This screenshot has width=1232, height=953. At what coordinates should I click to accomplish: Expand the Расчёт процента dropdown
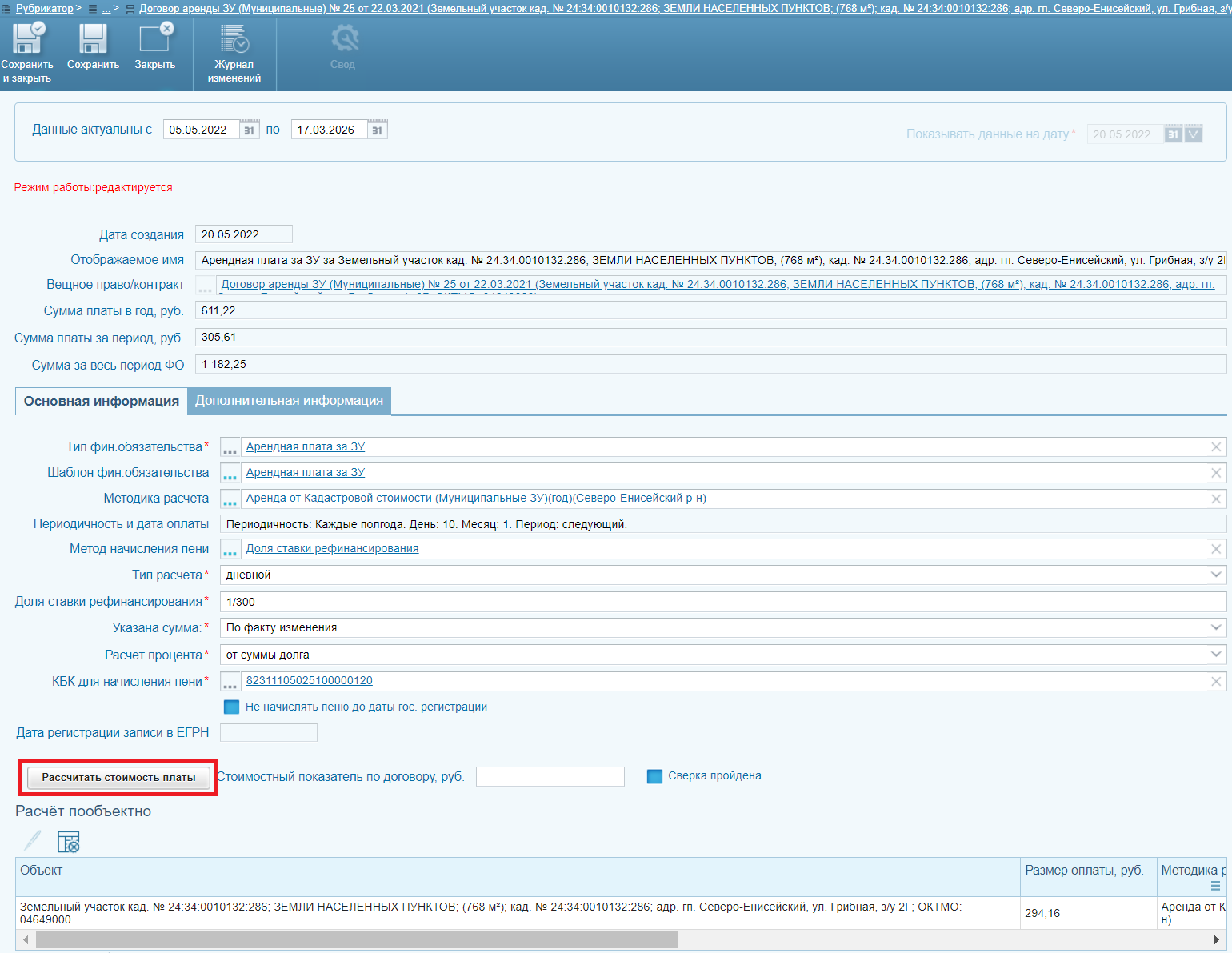coord(1216,655)
